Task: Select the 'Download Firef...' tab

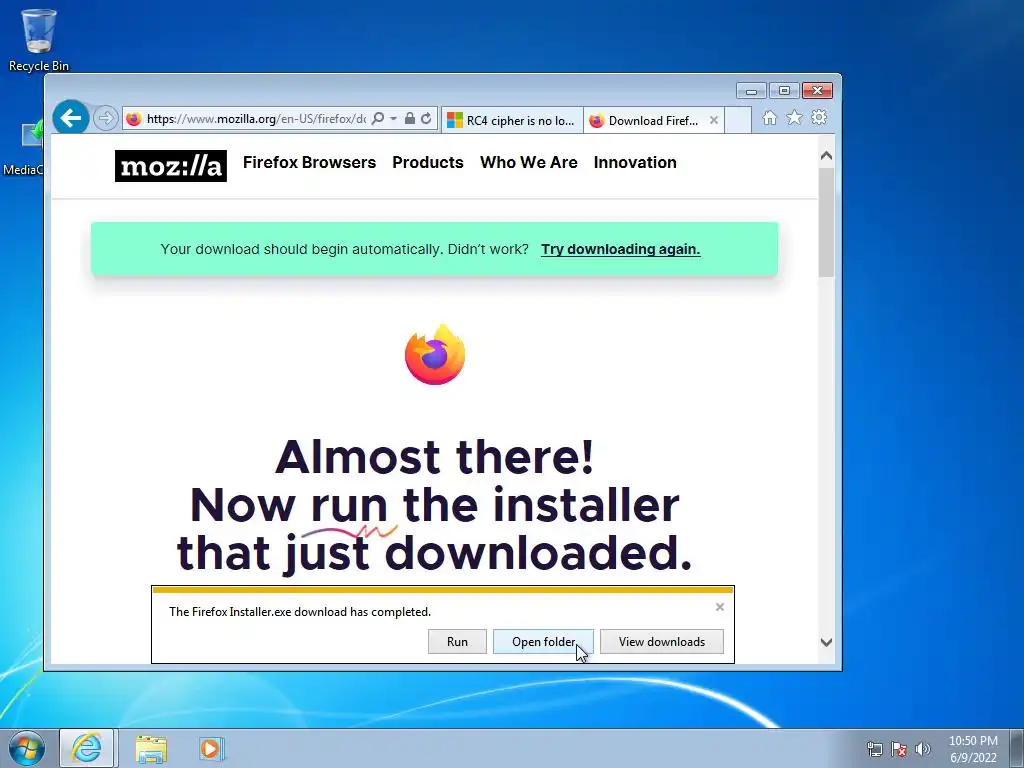Action: point(653,120)
